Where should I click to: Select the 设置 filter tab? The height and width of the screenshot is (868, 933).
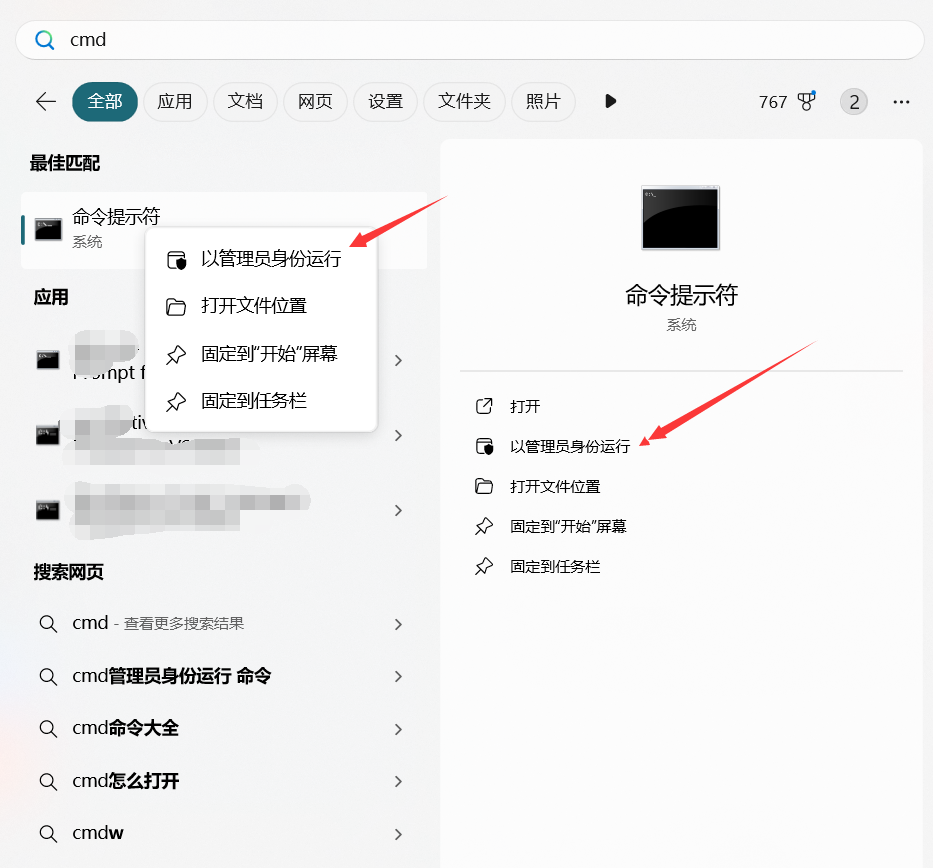[x=386, y=102]
